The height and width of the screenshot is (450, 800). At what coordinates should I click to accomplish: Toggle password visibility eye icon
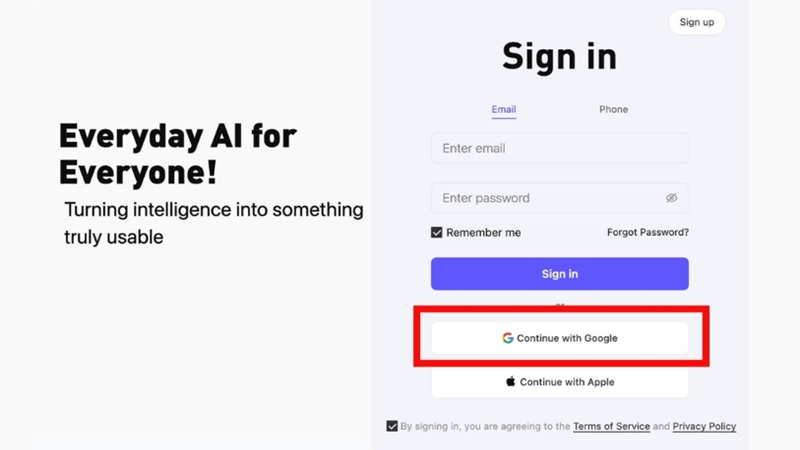point(671,198)
